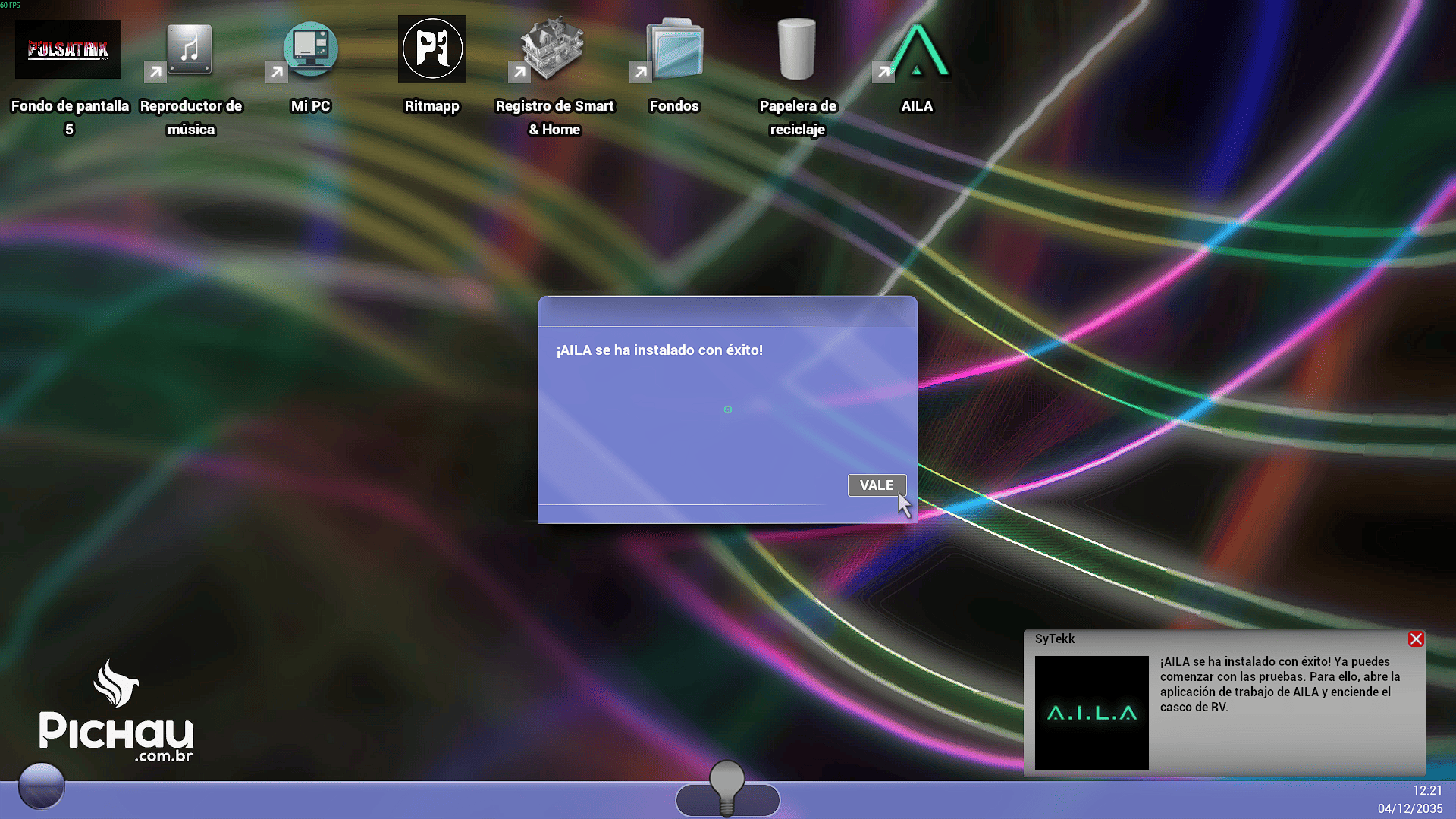Image resolution: width=1456 pixels, height=819 pixels.
Task: Launch the Reproductor de música shortcut
Action: (190, 50)
